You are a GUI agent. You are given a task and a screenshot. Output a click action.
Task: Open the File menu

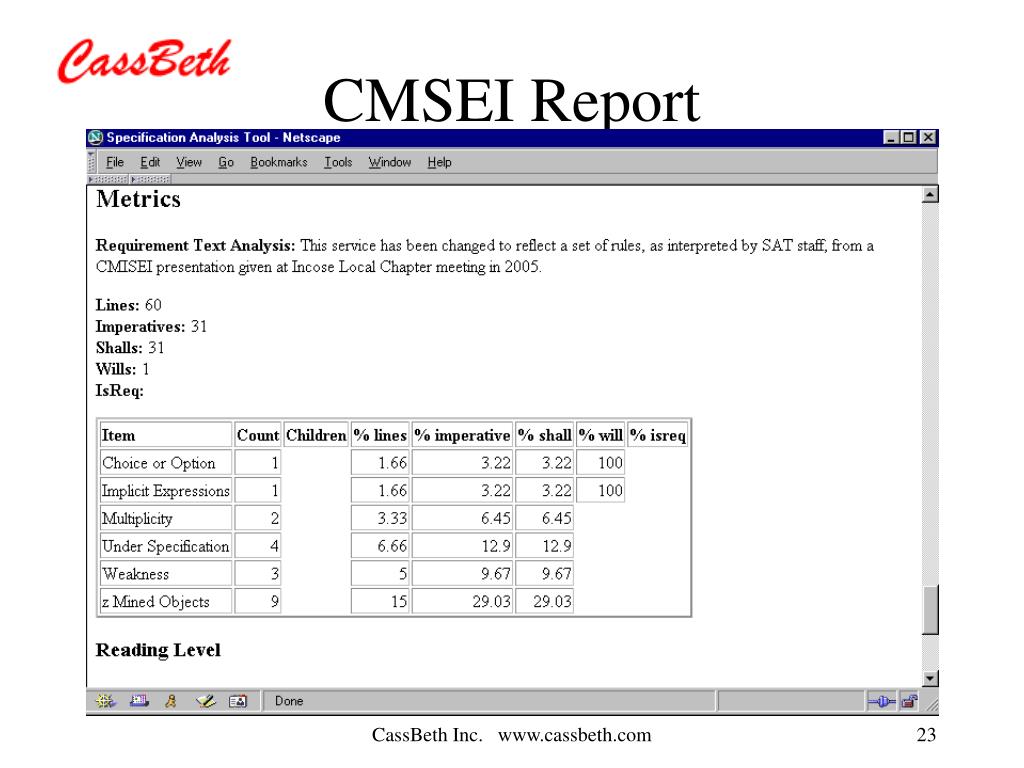point(115,162)
